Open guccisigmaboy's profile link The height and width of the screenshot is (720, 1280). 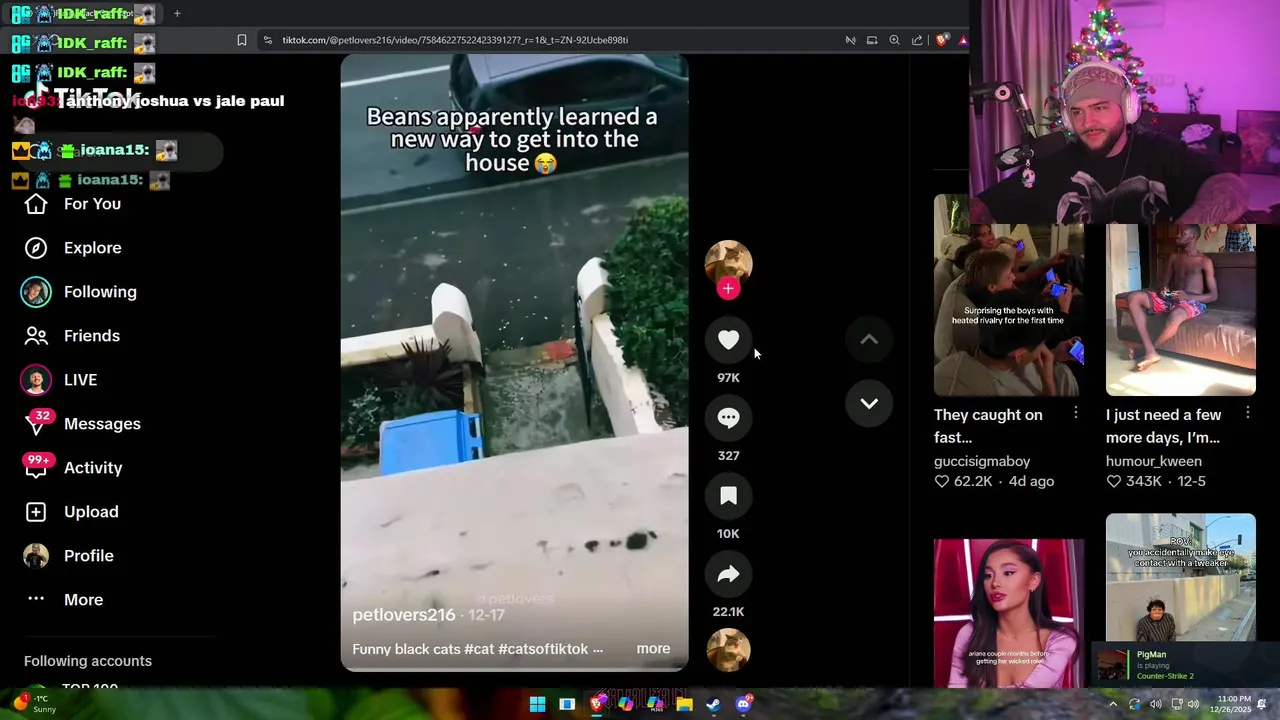coord(982,461)
